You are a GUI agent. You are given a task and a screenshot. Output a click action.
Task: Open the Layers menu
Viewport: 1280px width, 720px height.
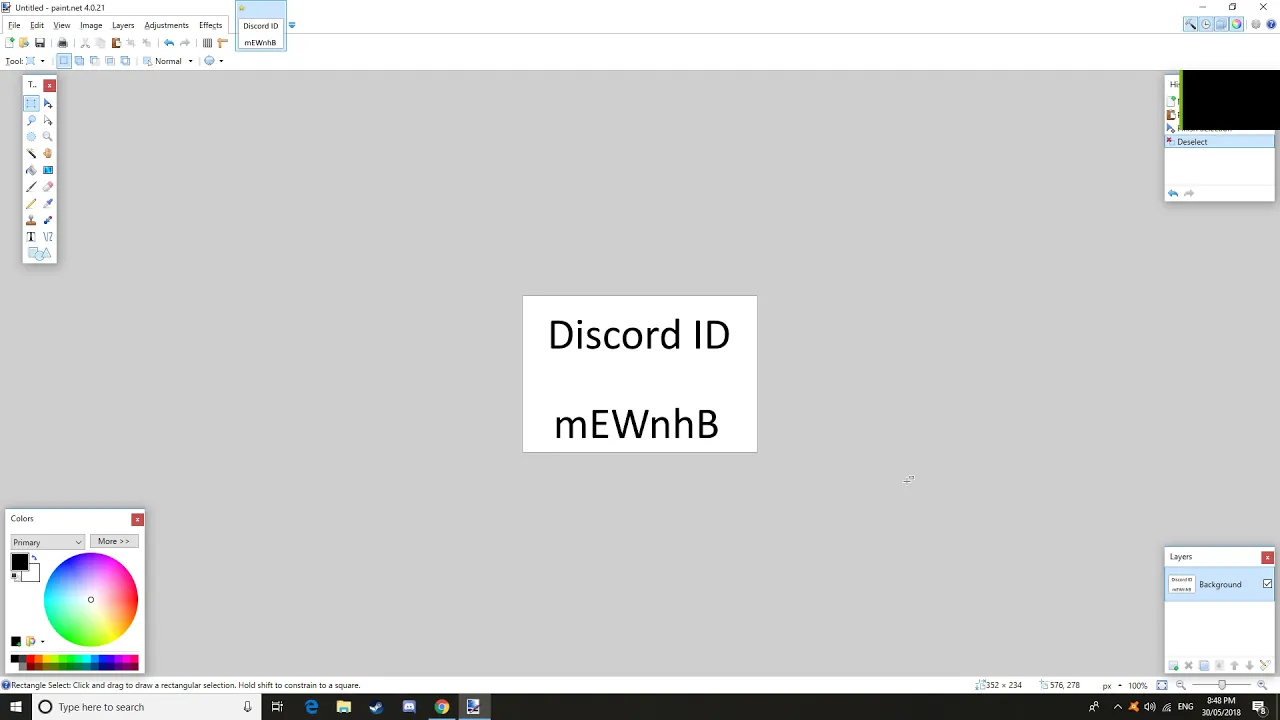(x=123, y=25)
